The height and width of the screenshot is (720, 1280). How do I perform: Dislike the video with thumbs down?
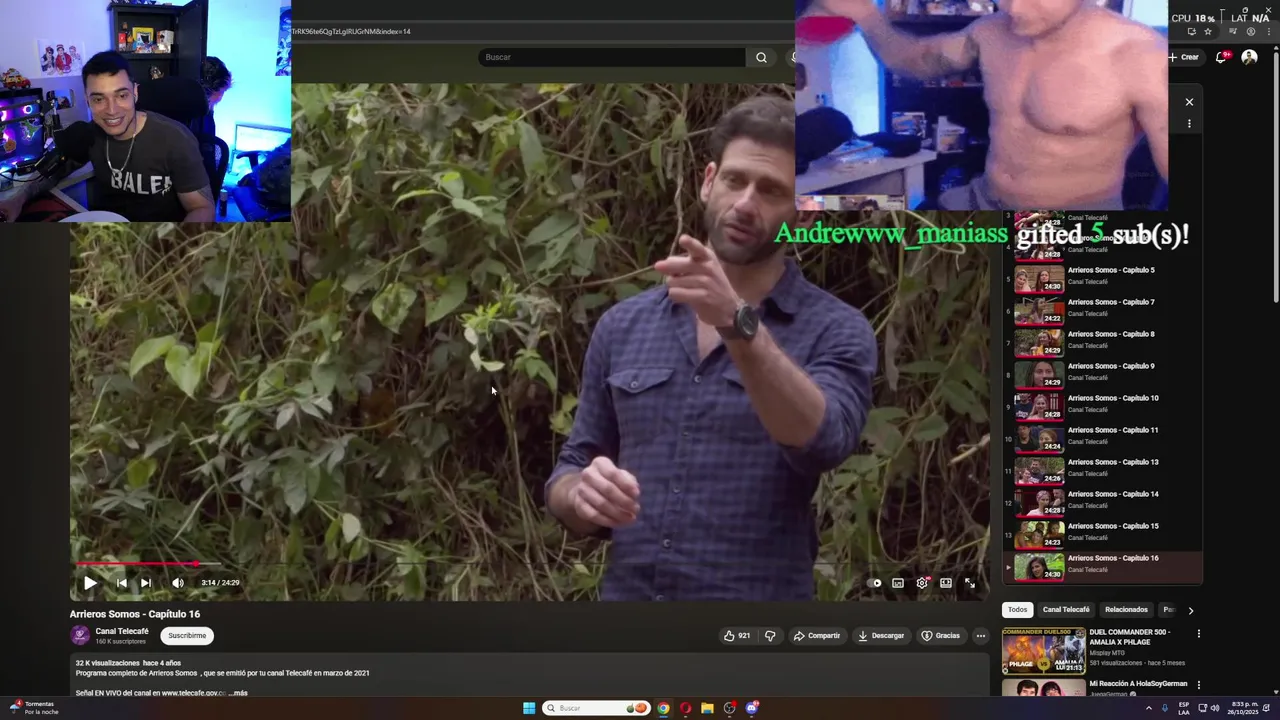[x=770, y=636]
